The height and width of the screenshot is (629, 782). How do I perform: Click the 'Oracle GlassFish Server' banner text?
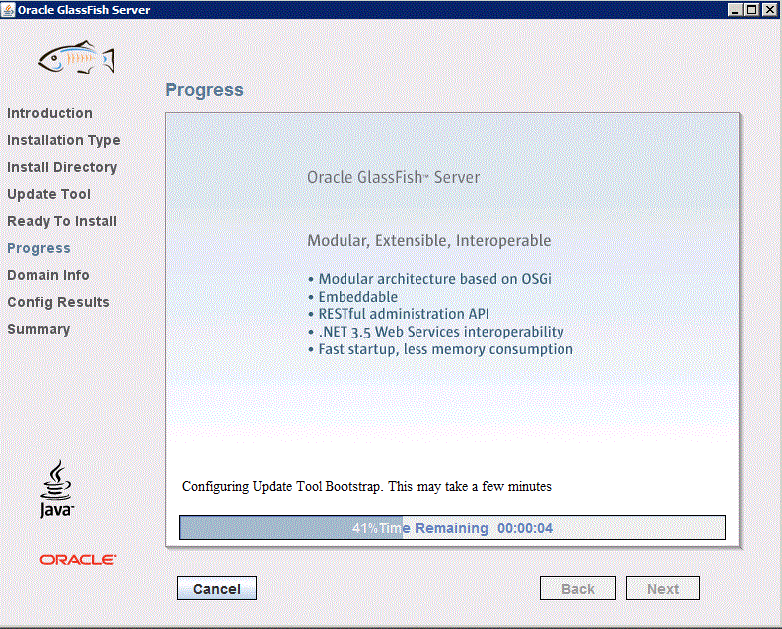tap(393, 177)
